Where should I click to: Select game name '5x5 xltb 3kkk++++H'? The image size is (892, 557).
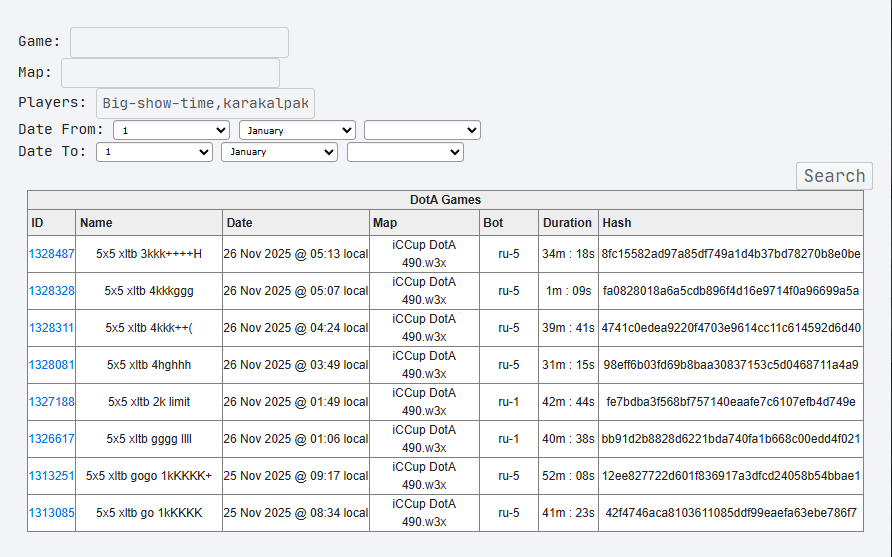tap(149, 254)
